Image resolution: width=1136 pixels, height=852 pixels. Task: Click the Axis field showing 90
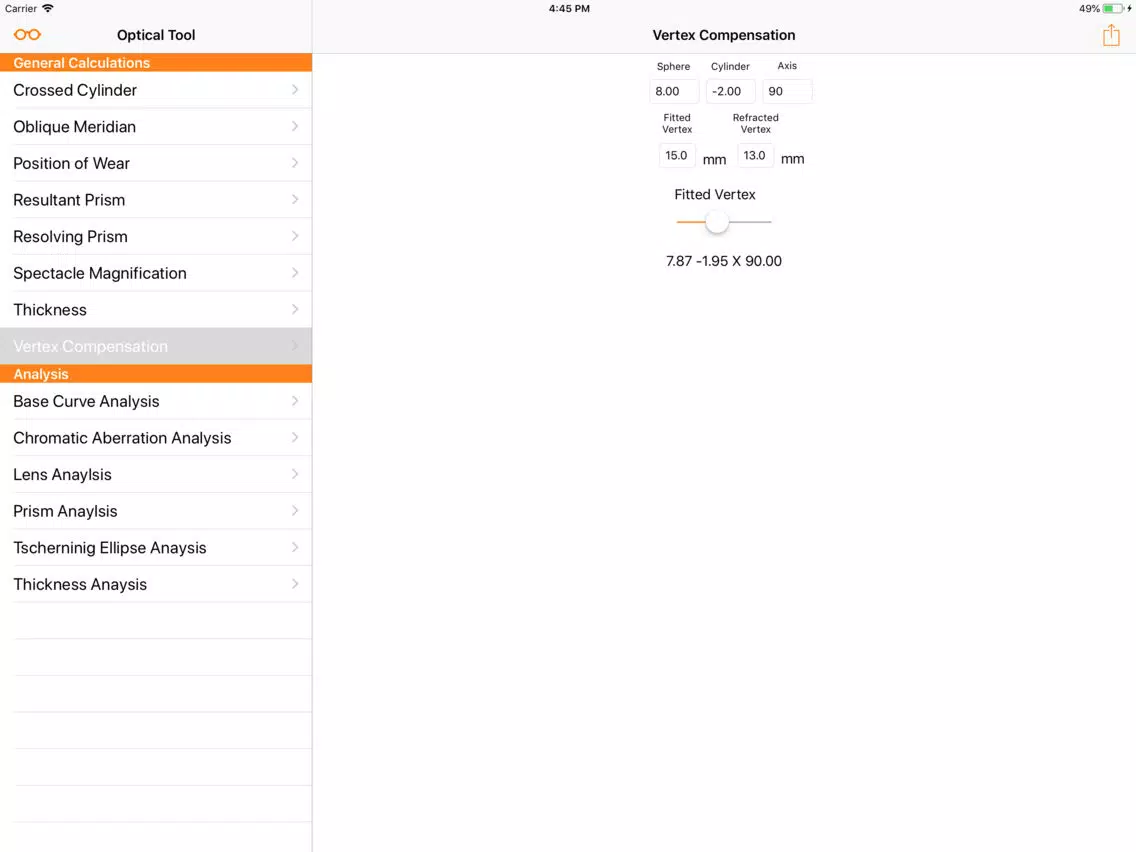click(x=787, y=91)
